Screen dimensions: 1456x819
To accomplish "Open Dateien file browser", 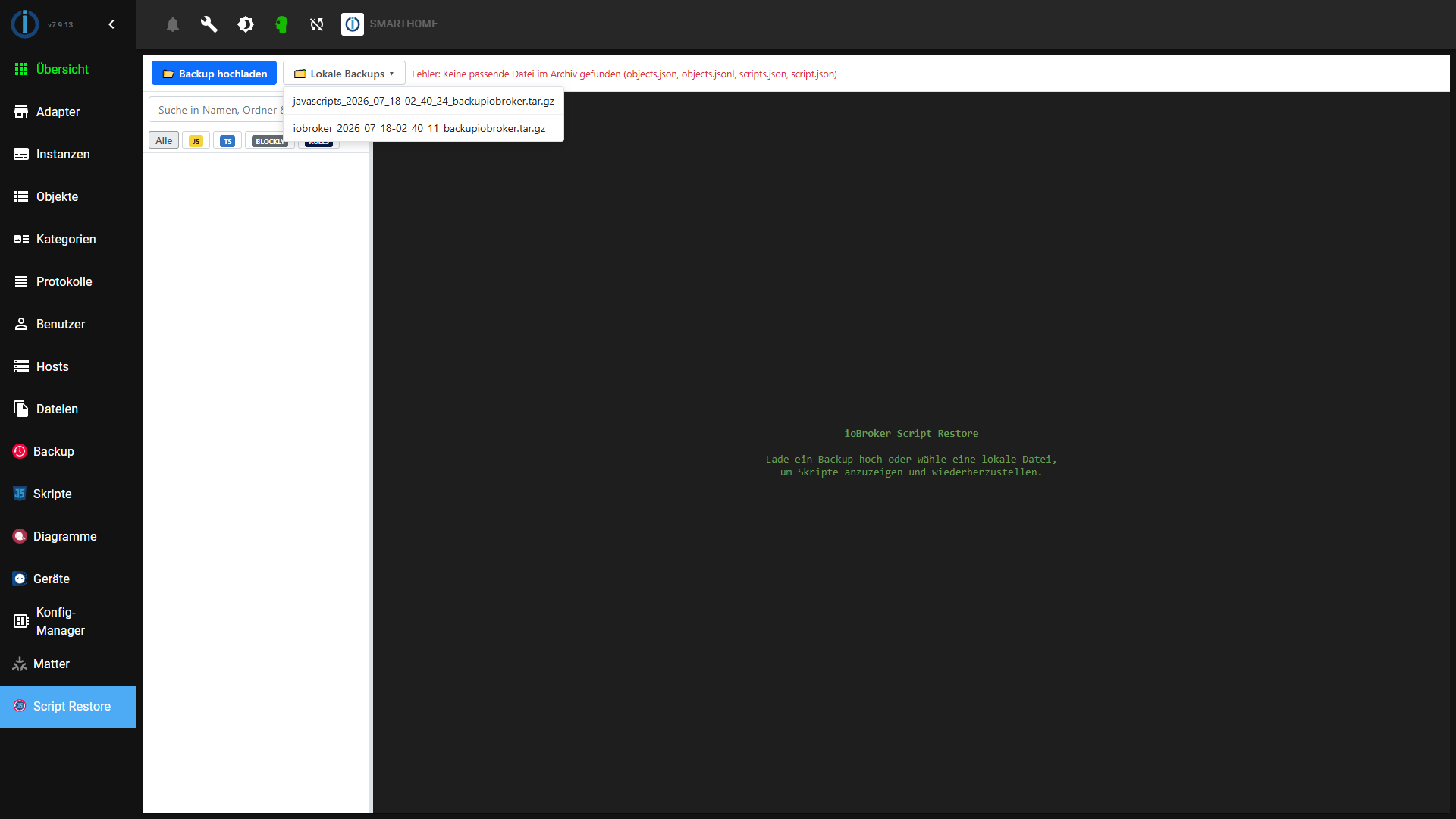I will click(68, 409).
